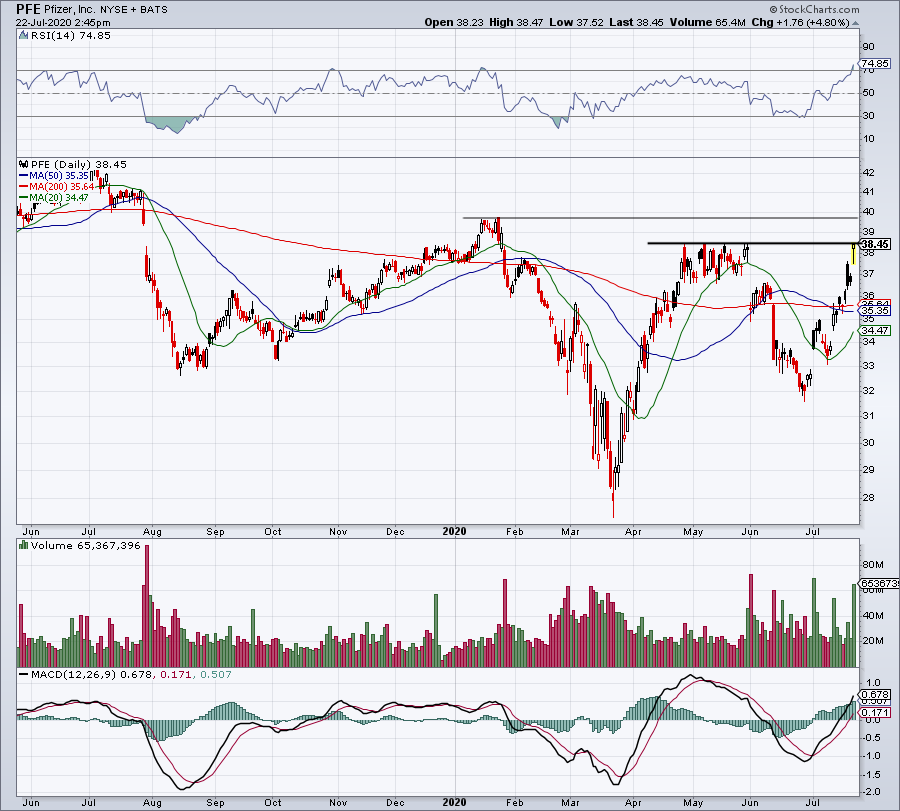Click the MACD(12,26,9) 0.678 legend text
Image resolution: width=900 pixels, height=811 pixels.
tap(92, 674)
